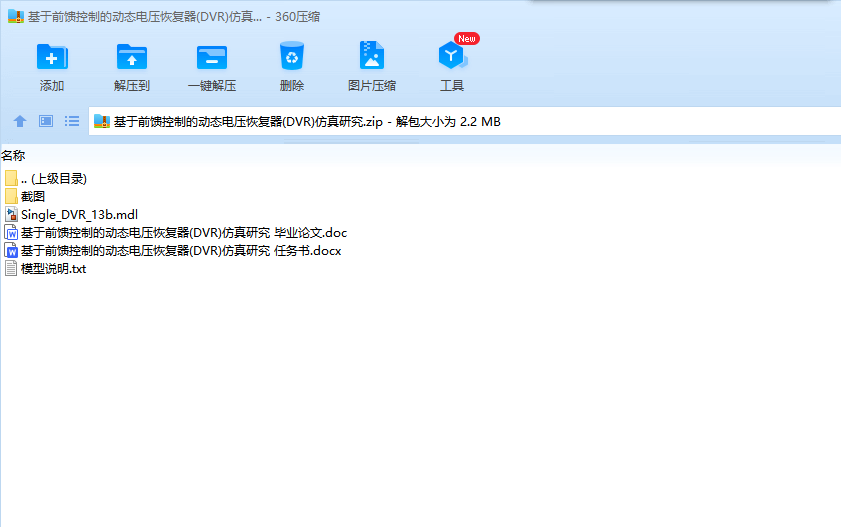Switch to the list view mode button
Screen dimensions: 841x527
(72, 121)
